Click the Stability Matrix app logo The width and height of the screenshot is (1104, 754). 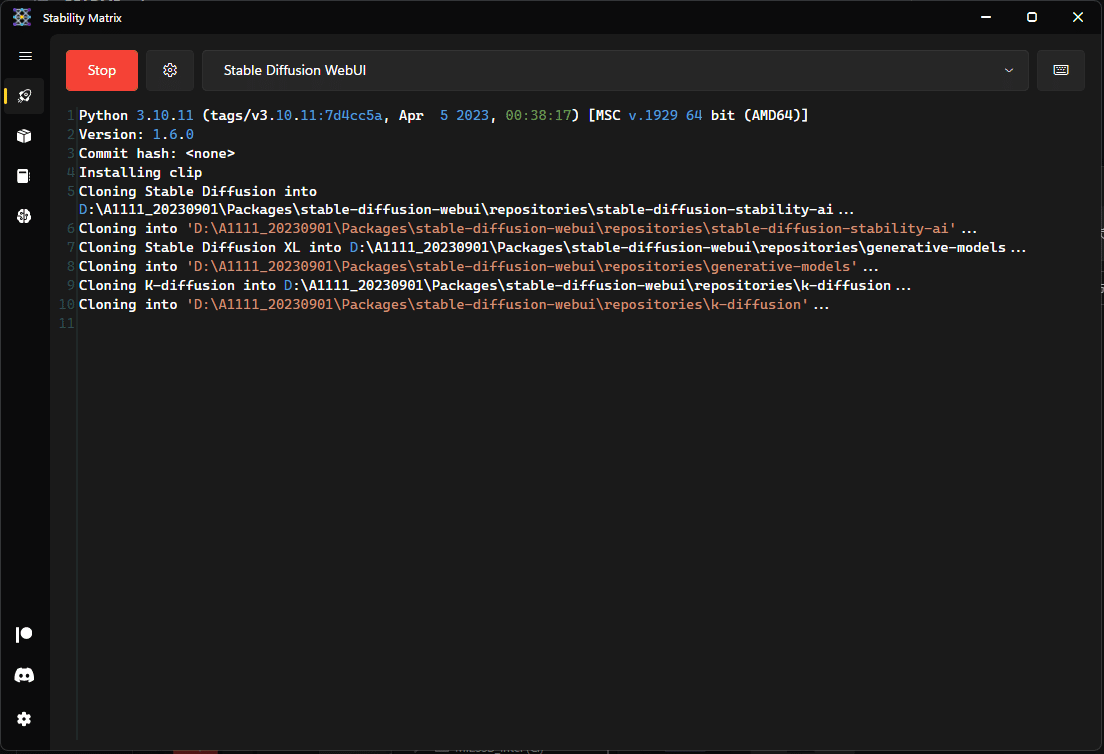click(22, 18)
